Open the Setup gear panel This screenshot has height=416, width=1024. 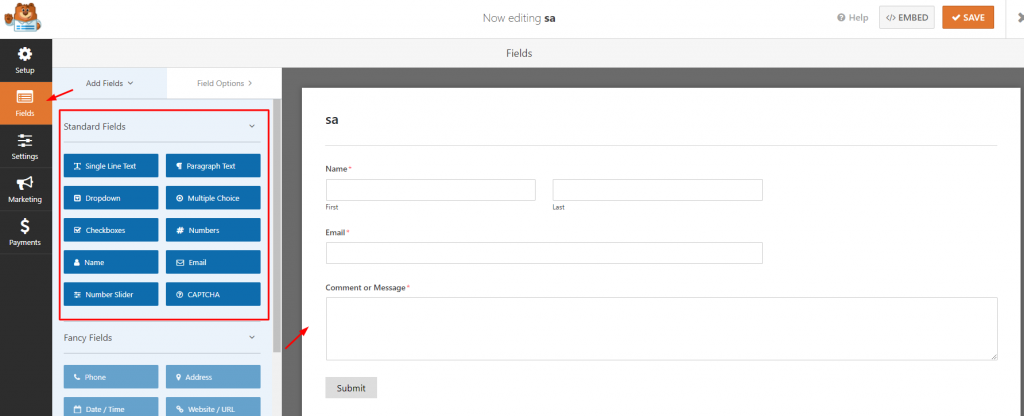pyautogui.click(x=25, y=60)
